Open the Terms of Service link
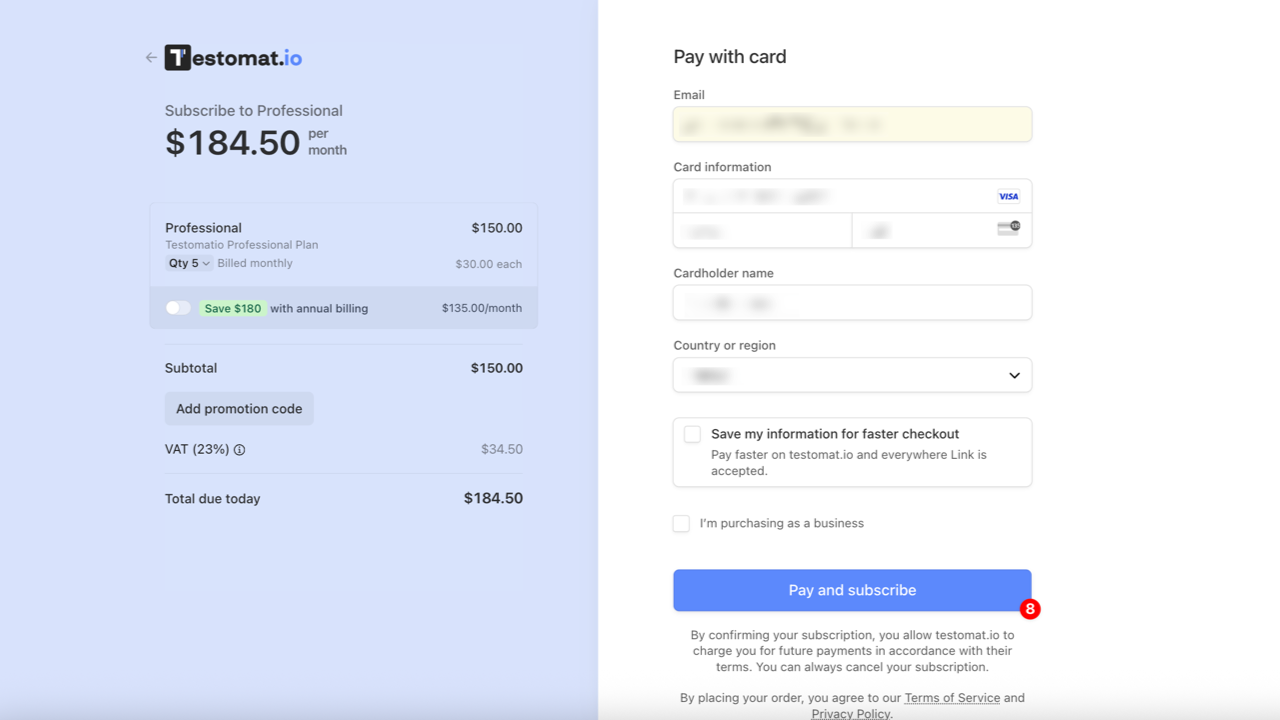This screenshot has width=1280, height=720. tap(952, 697)
